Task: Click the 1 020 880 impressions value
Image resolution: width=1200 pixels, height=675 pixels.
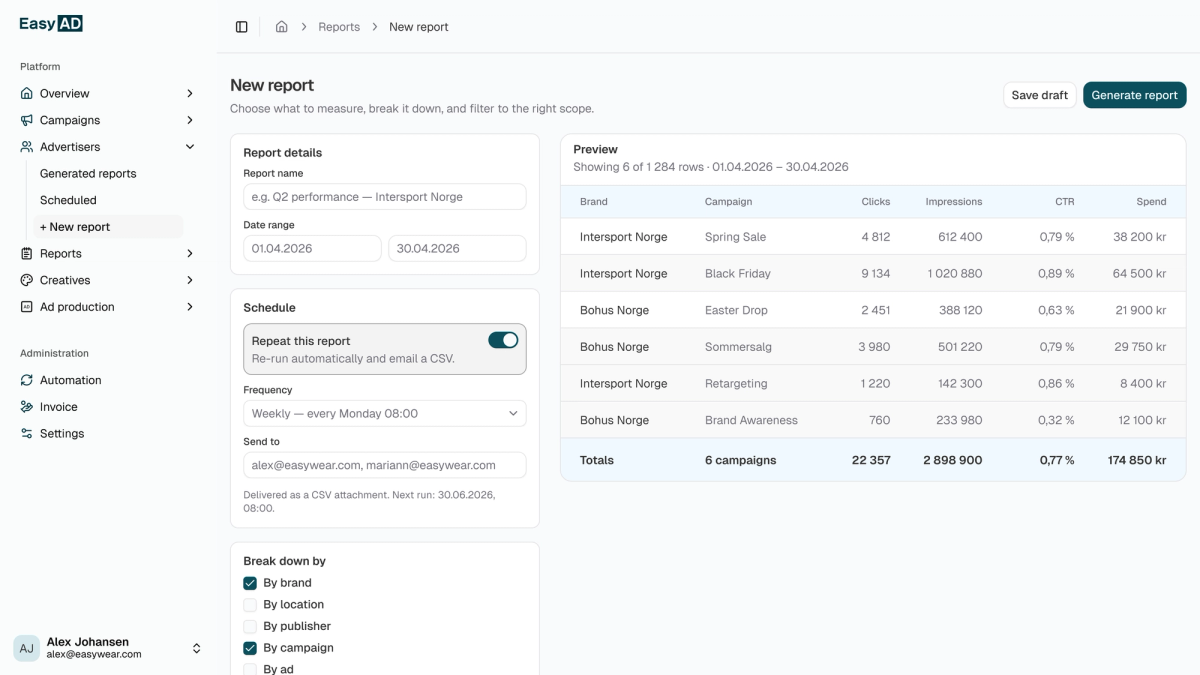Action: pos(955,274)
